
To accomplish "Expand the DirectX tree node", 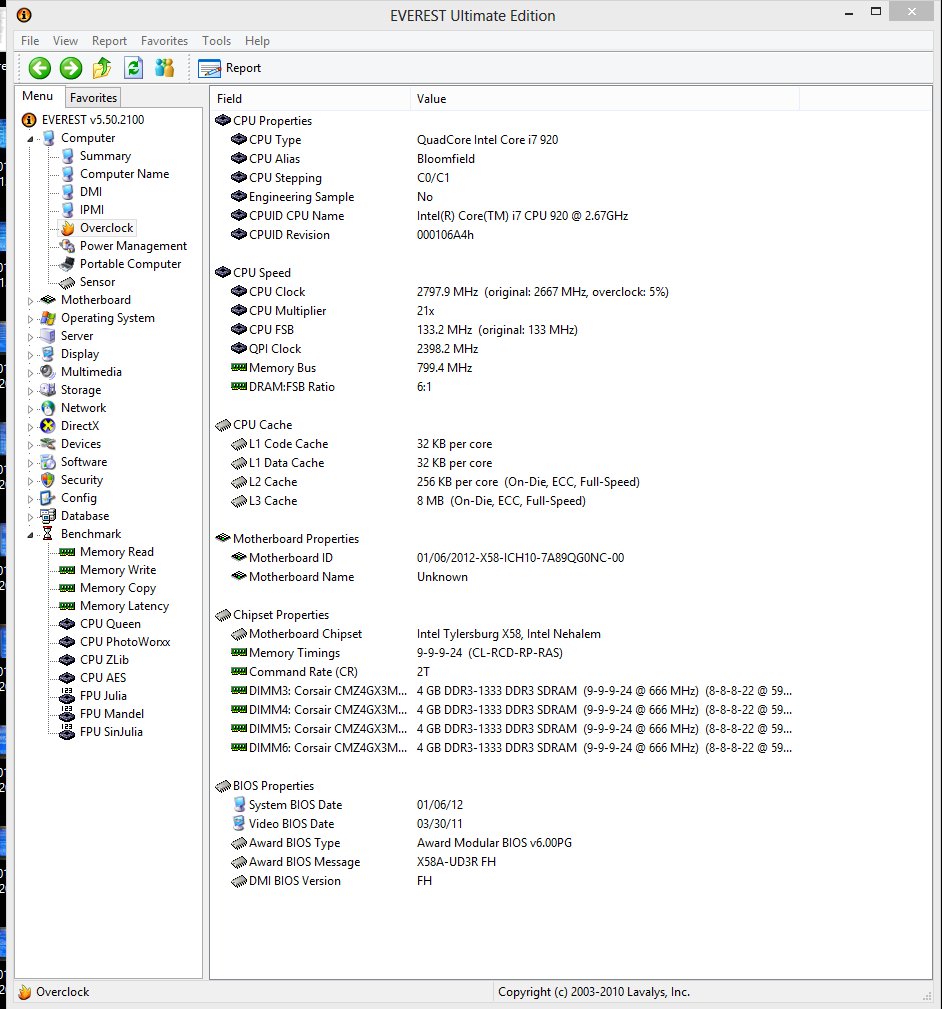I will pyautogui.click(x=30, y=427).
